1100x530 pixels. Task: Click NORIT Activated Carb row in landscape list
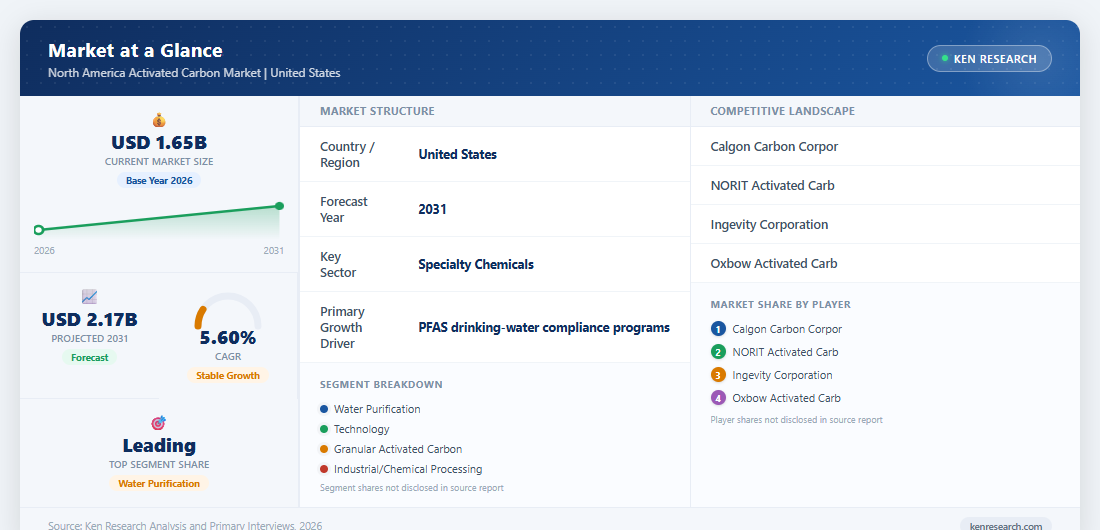coord(885,185)
